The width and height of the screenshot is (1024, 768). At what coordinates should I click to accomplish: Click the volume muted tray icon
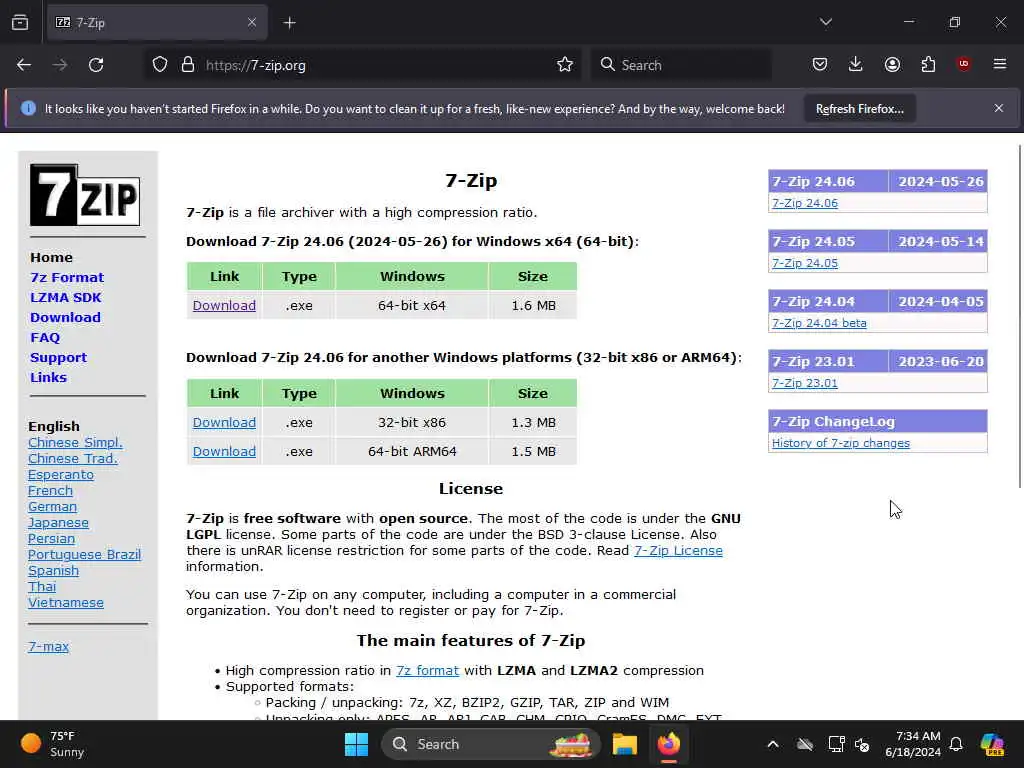[x=863, y=744]
